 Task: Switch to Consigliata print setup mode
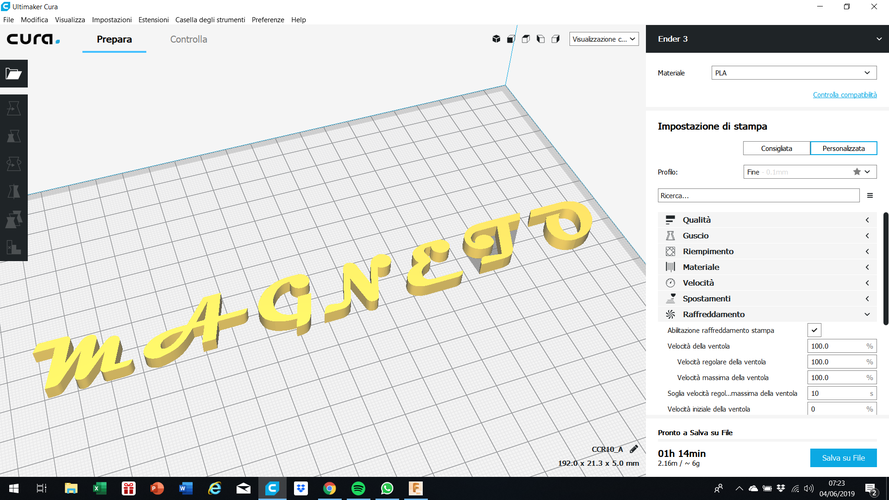[x=776, y=149]
